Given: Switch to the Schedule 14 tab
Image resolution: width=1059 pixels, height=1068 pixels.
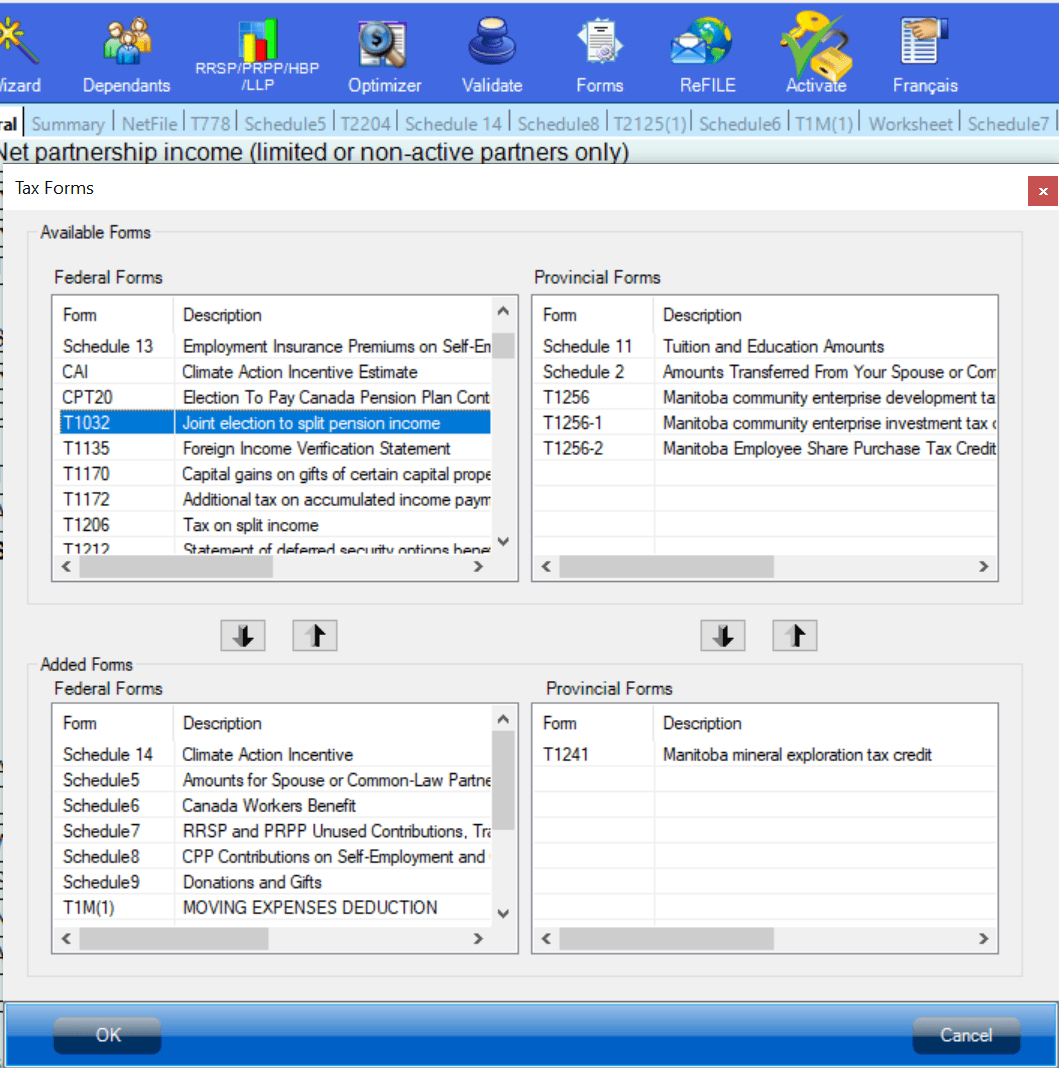Looking at the screenshot, I should click(454, 123).
